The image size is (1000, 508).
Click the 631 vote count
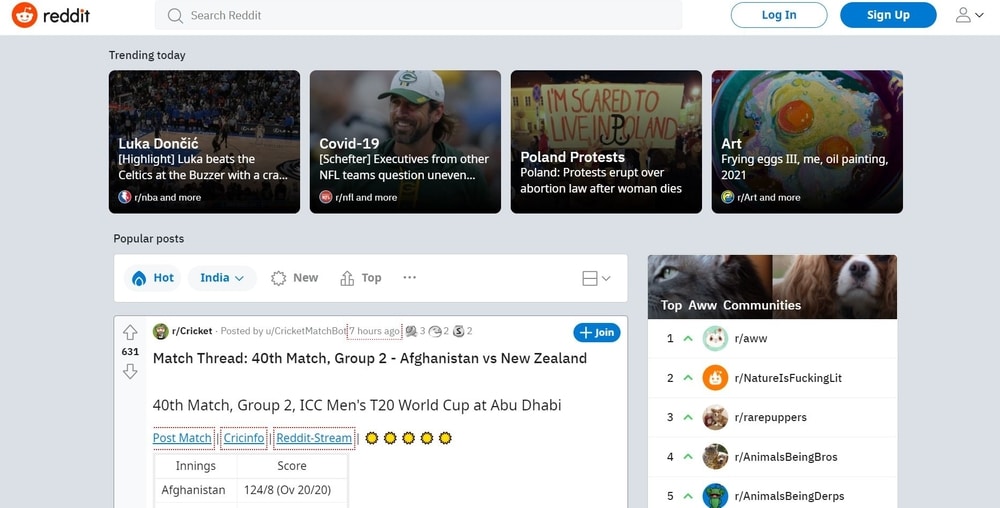point(130,352)
